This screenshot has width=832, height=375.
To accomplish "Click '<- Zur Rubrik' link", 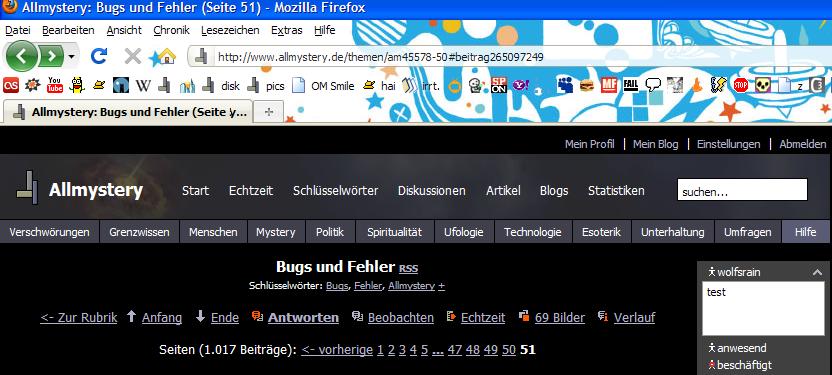I will (x=79, y=318).
